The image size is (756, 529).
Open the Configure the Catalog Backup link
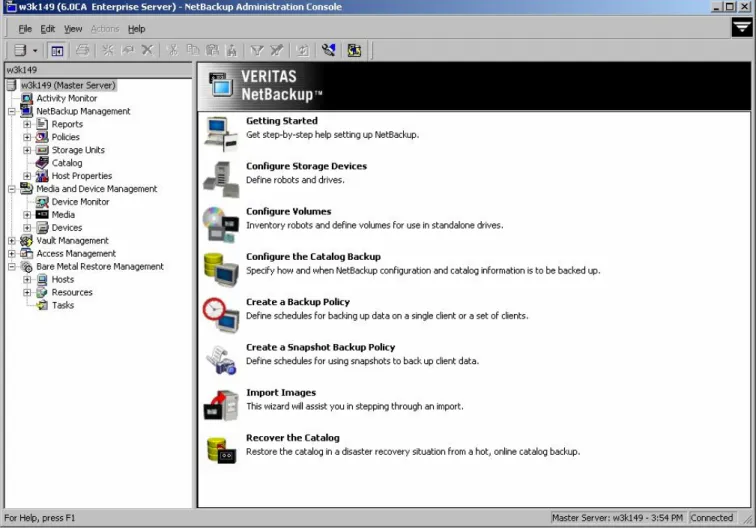(313, 257)
